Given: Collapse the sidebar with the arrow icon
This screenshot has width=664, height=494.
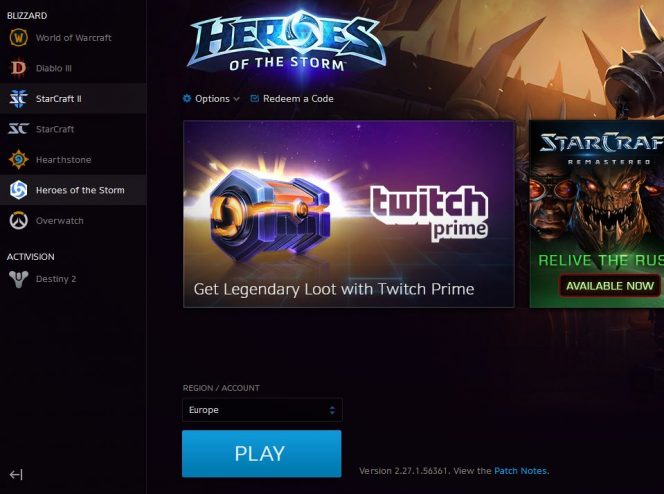Looking at the screenshot, I should [16, 475].
